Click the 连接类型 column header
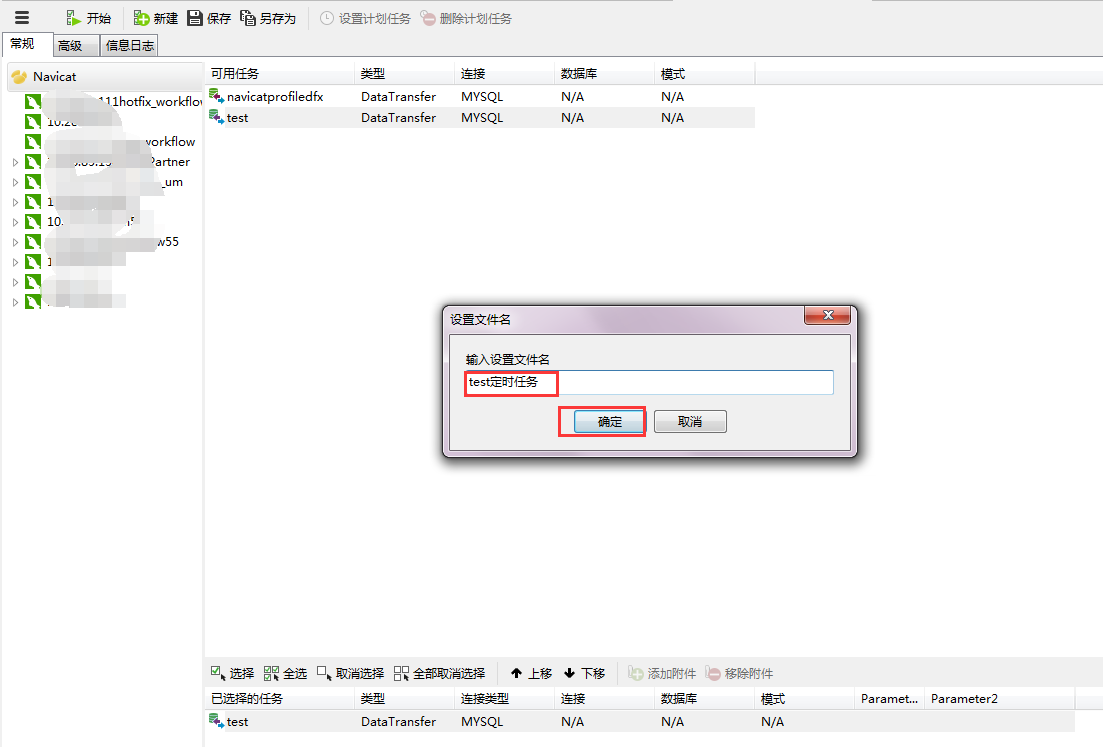Viewport: 1103px width, 747px height. 504,698
